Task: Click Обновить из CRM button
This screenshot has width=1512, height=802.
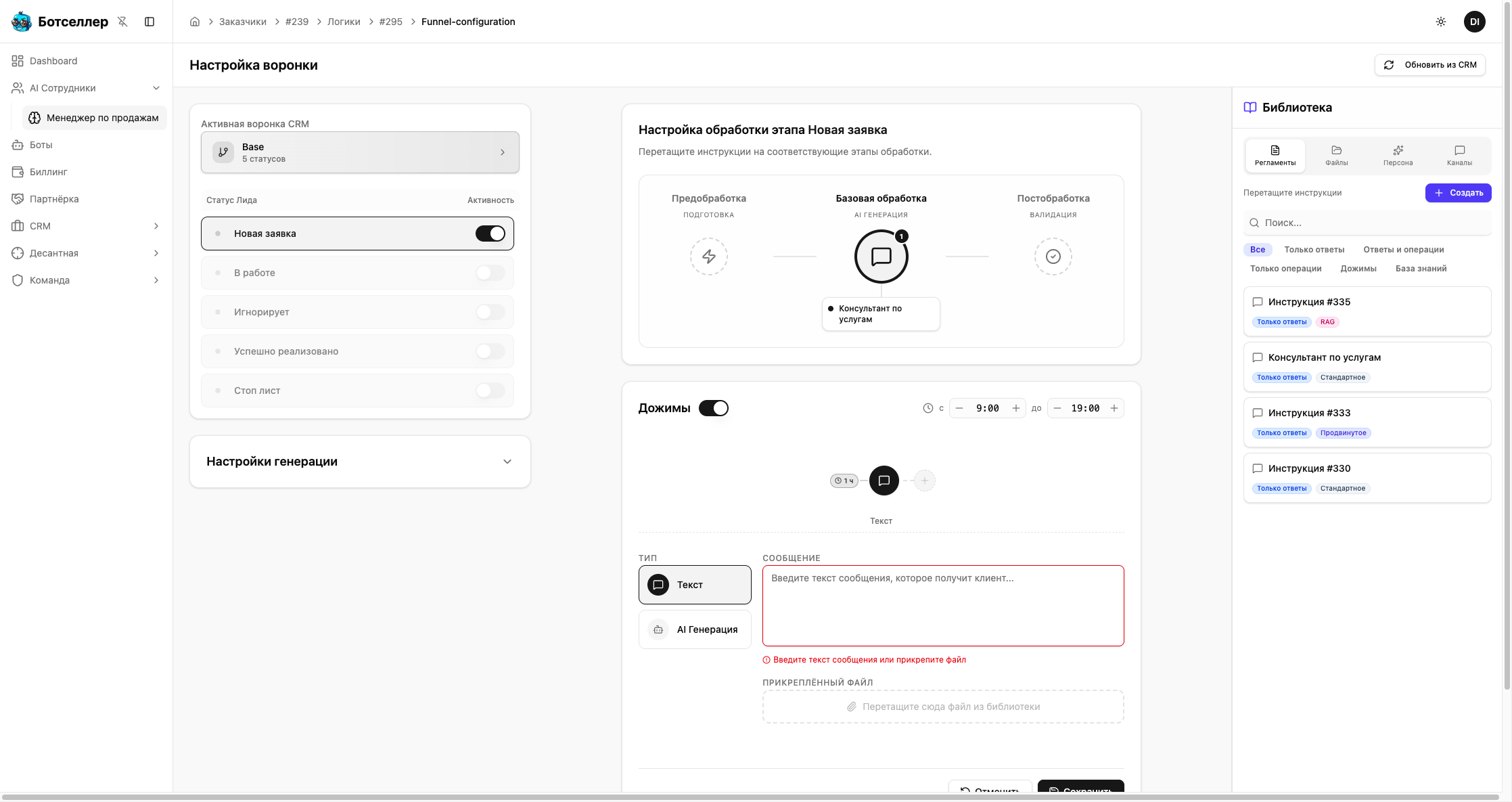Action: tap(1429, 65)
